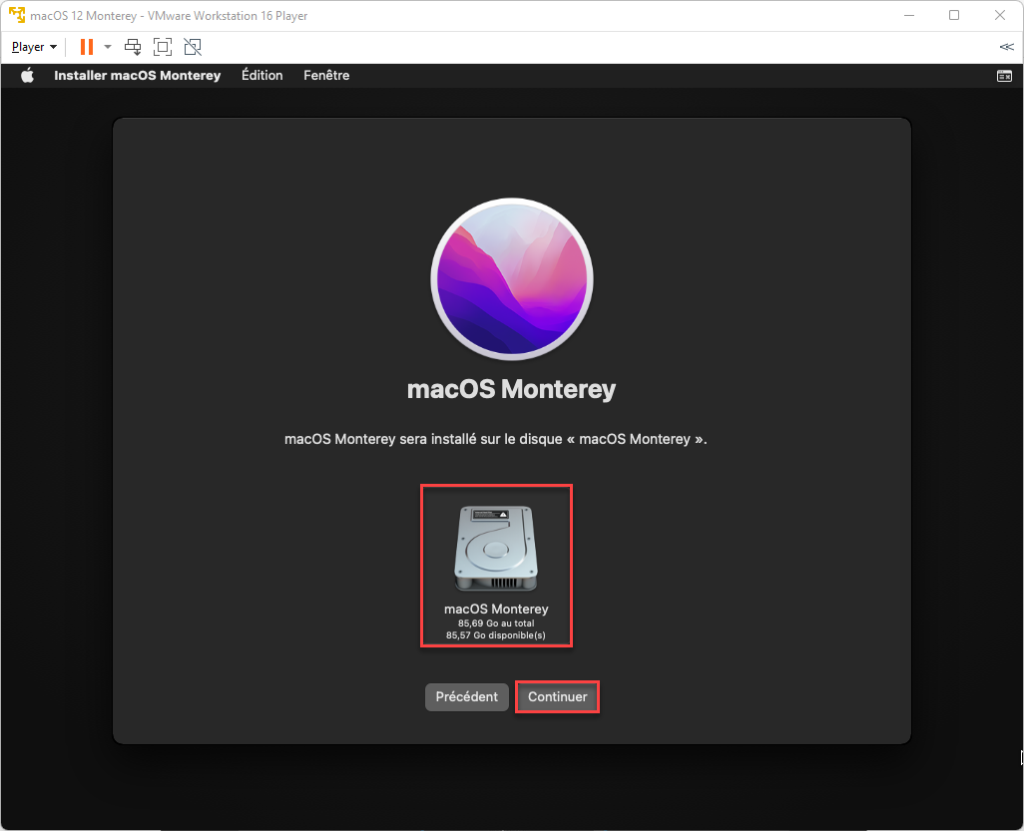Viewport: 1024px width, 831px height.
Task: Click the Précédent button
Action: [x=466, y=697]
